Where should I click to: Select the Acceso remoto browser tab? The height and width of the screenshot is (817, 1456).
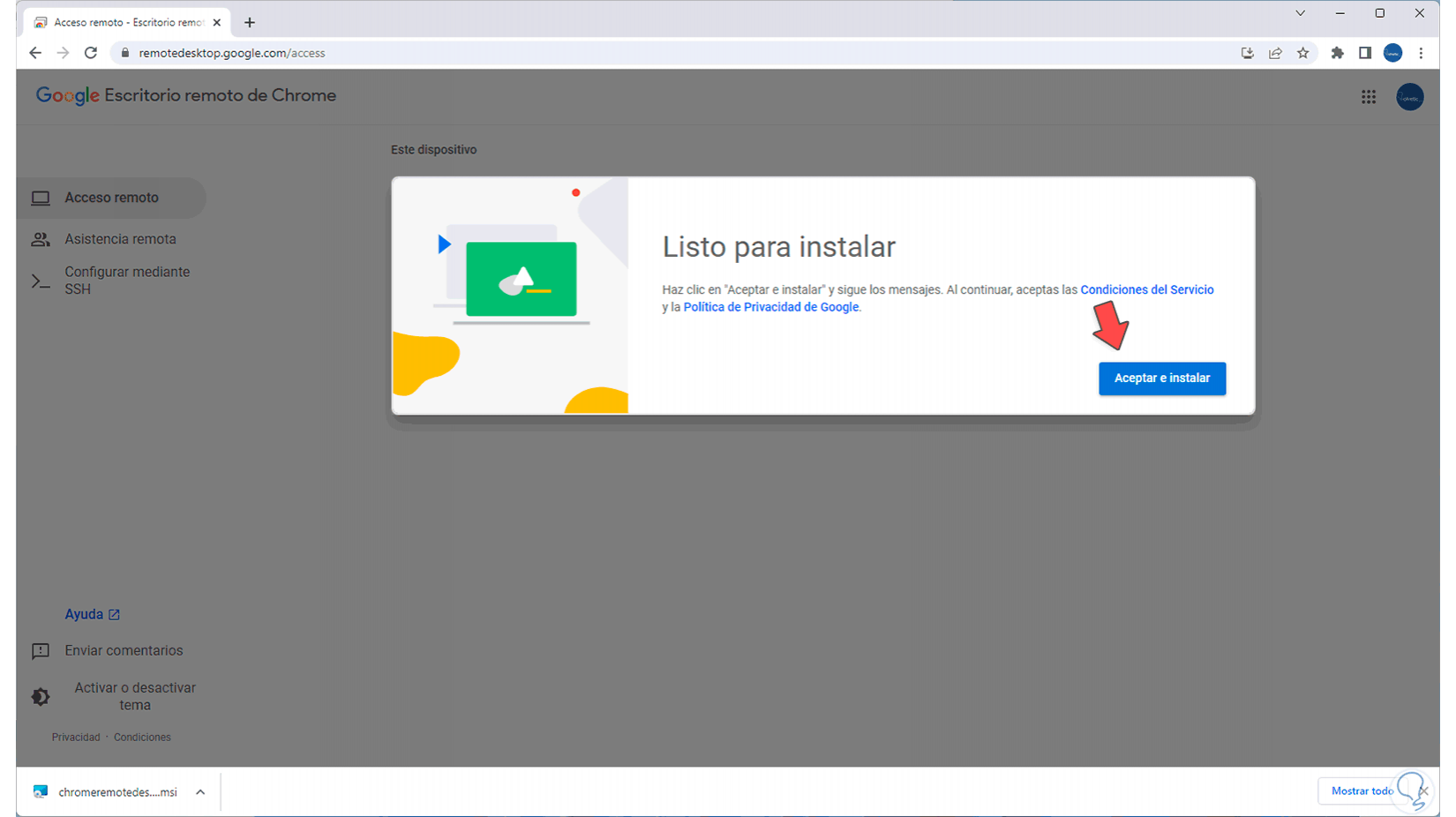pos(127,23)
